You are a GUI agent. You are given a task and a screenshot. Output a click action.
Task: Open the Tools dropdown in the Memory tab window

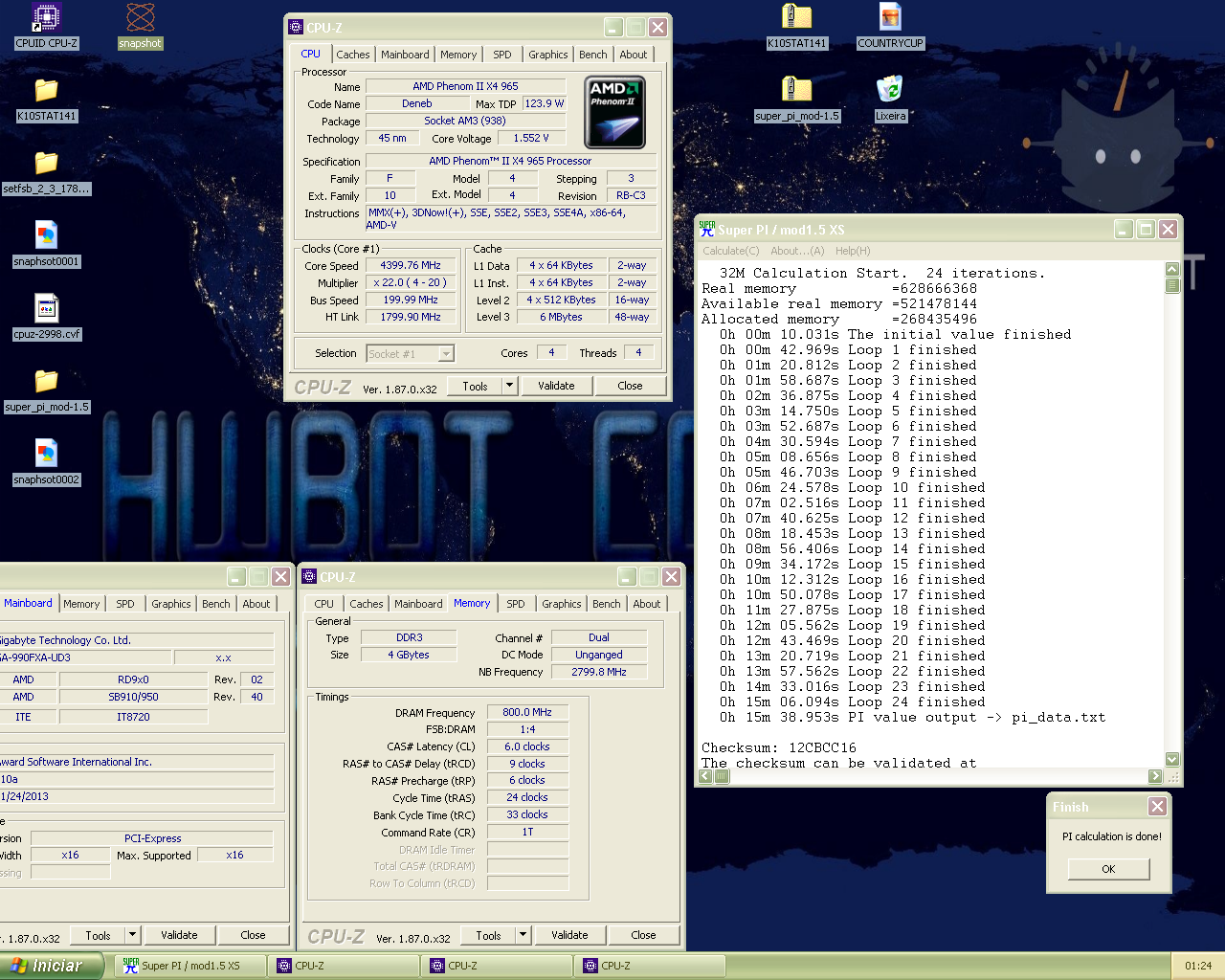[521, 935]
